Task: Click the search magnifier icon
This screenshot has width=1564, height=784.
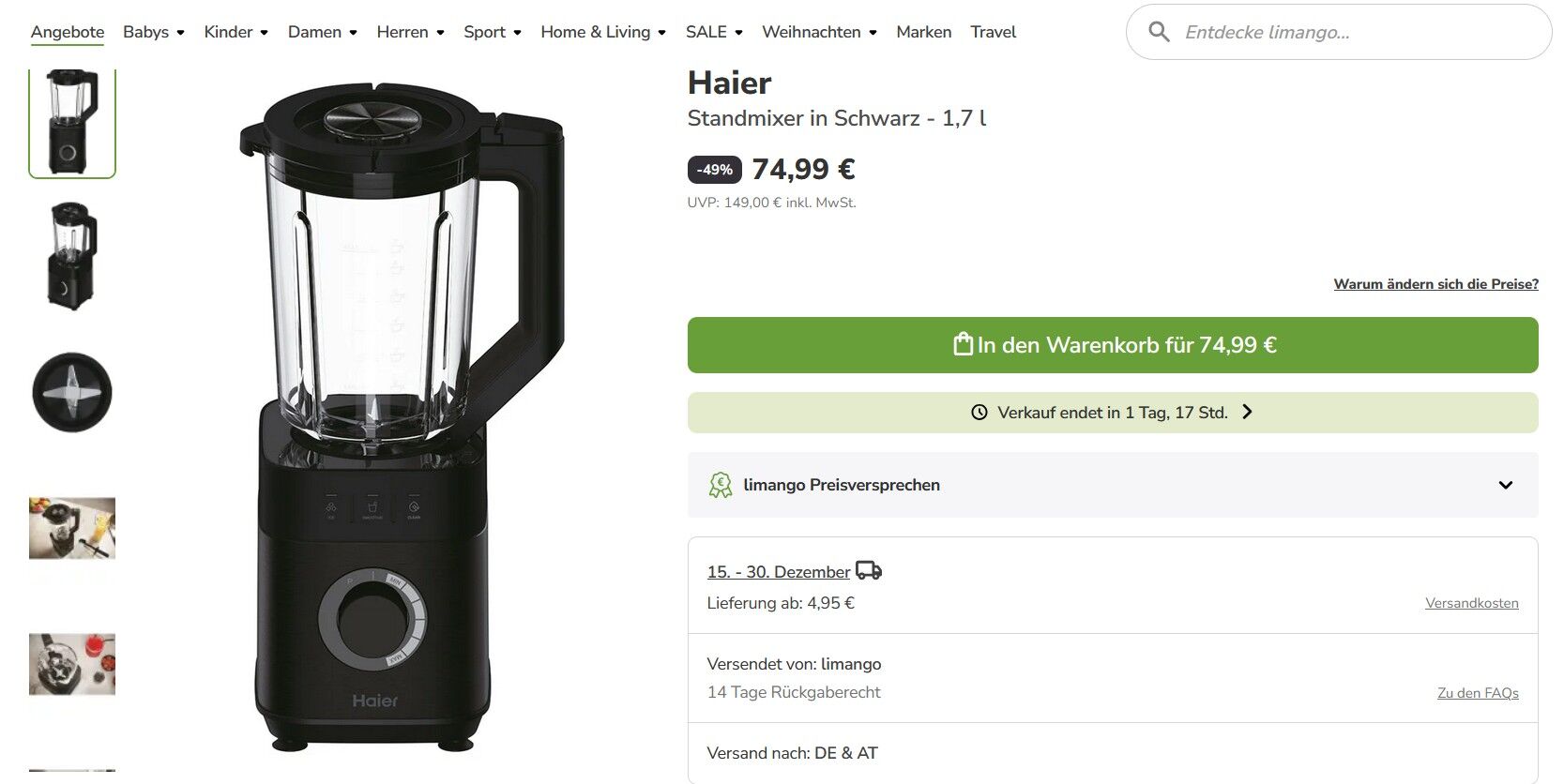Action: click(1159, 32)
